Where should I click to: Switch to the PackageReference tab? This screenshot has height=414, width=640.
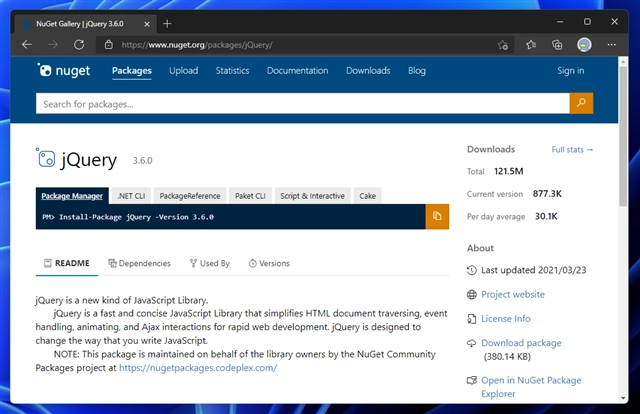pos(190,196)
